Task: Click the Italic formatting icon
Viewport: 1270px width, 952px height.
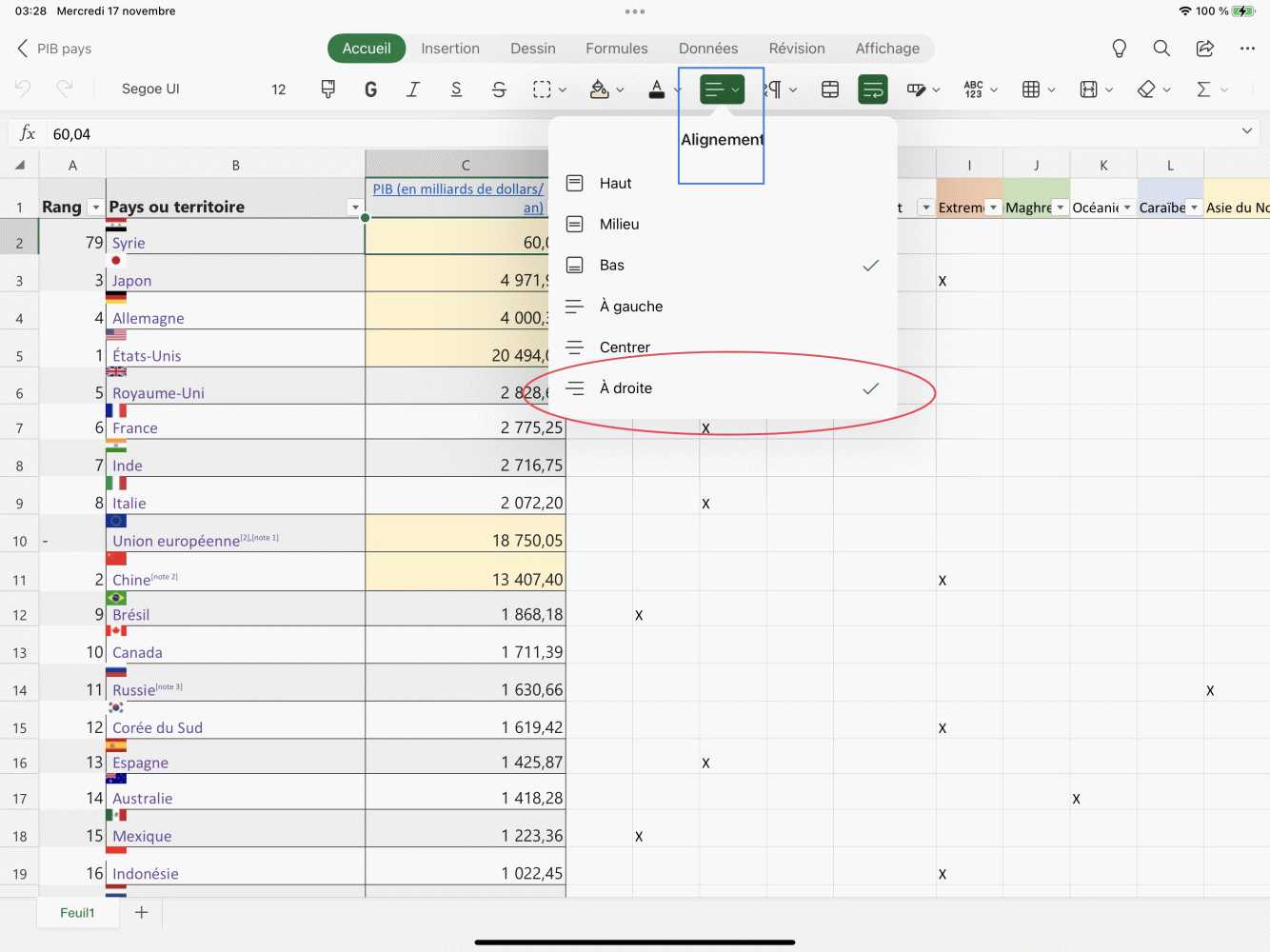Action: click(413, 89)
